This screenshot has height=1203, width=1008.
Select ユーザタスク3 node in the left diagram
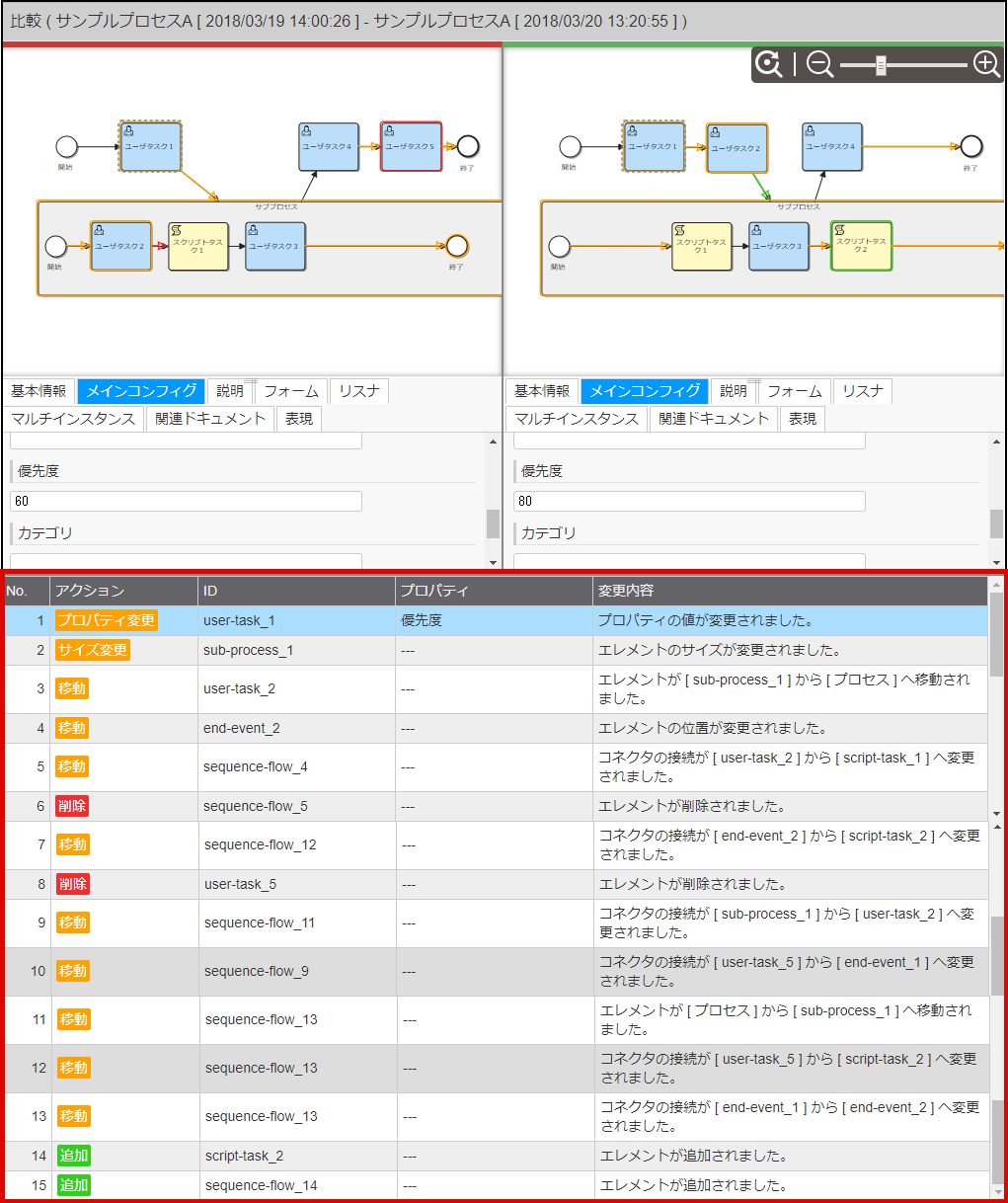click(x=275, y=246)
